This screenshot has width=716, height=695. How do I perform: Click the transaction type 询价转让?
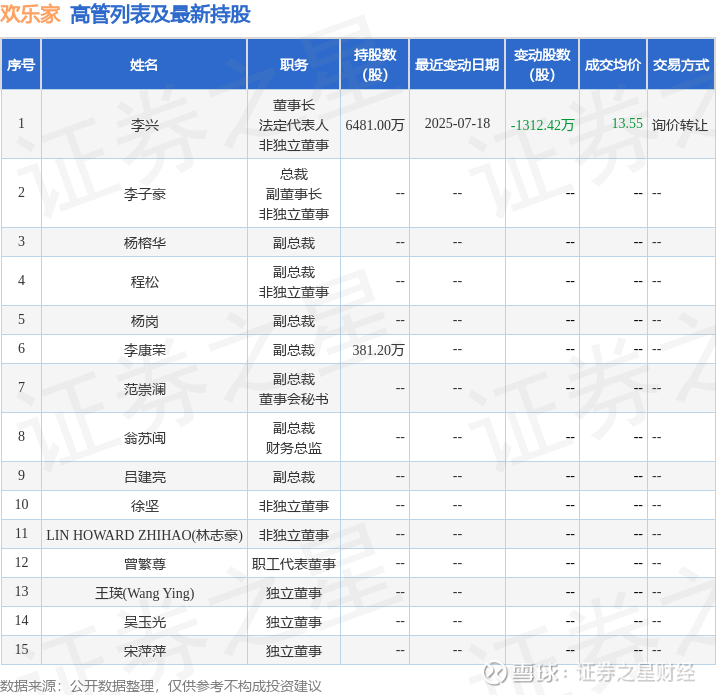click(x=679, y=125)
